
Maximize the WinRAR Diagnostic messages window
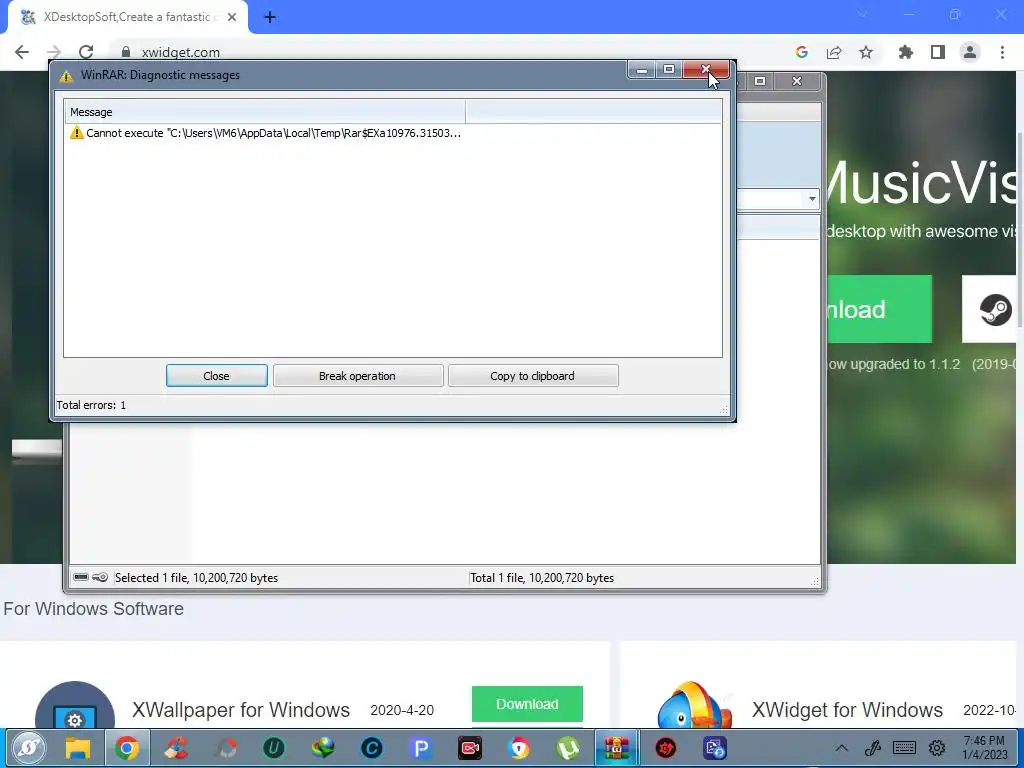coord(669,69)
